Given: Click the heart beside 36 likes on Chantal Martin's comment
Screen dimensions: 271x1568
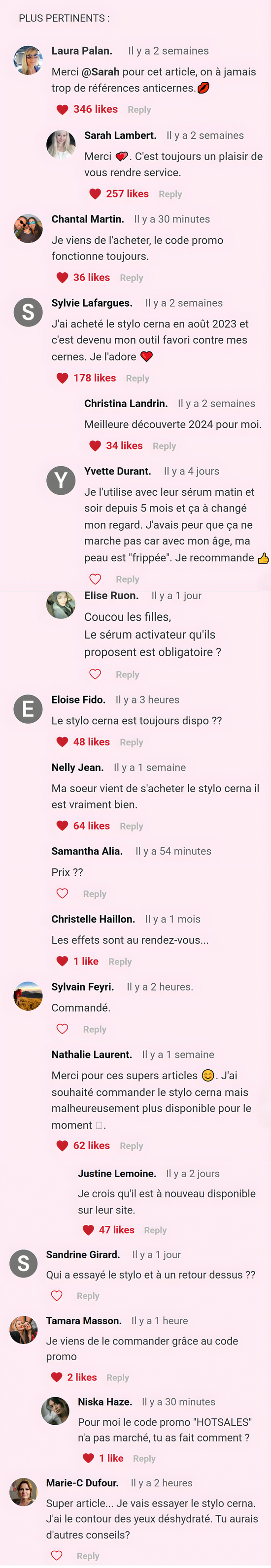Looking at the screenshot, I should [x=62, y=278].
